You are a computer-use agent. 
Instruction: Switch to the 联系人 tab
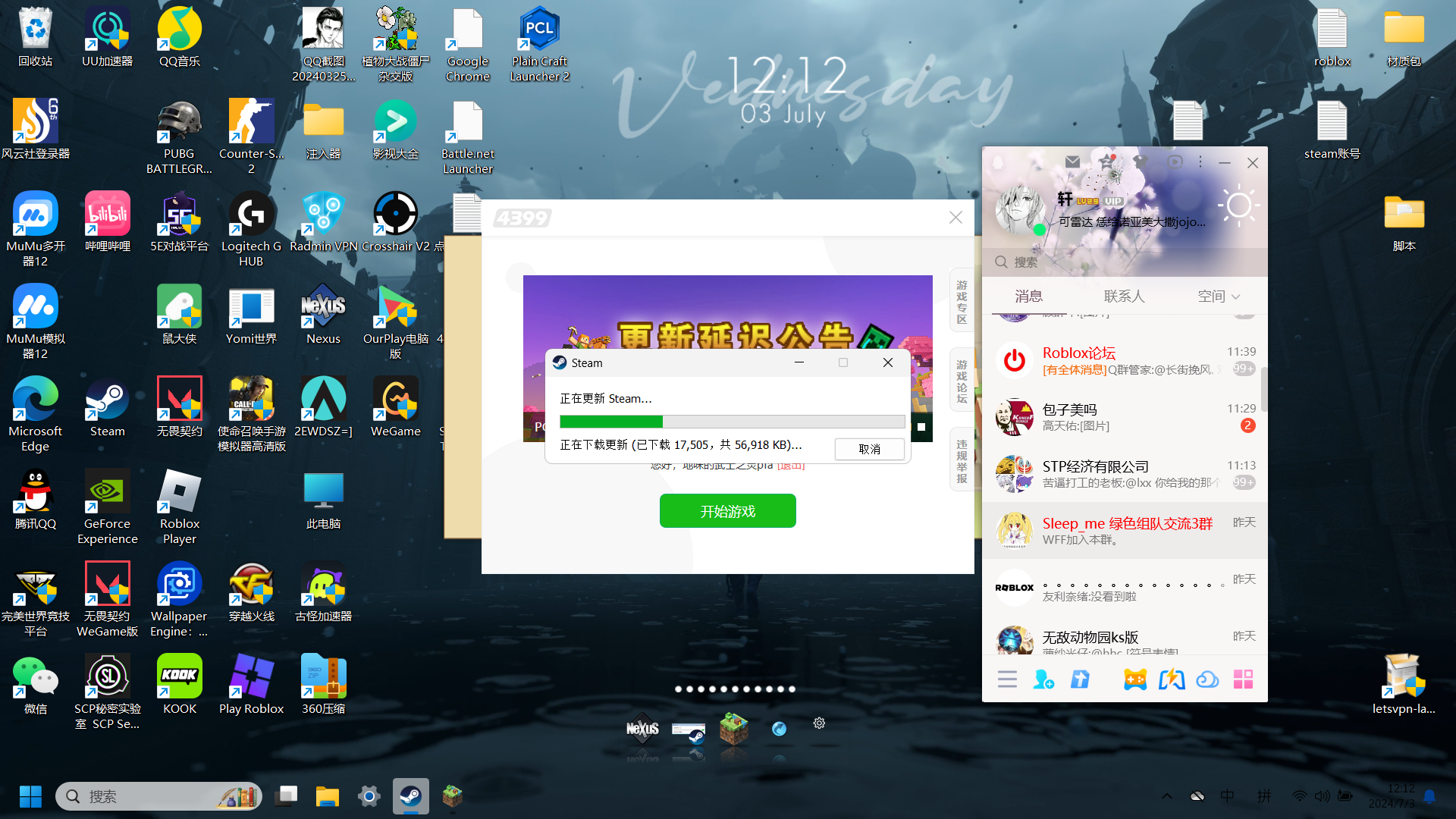coord(1124,297)
